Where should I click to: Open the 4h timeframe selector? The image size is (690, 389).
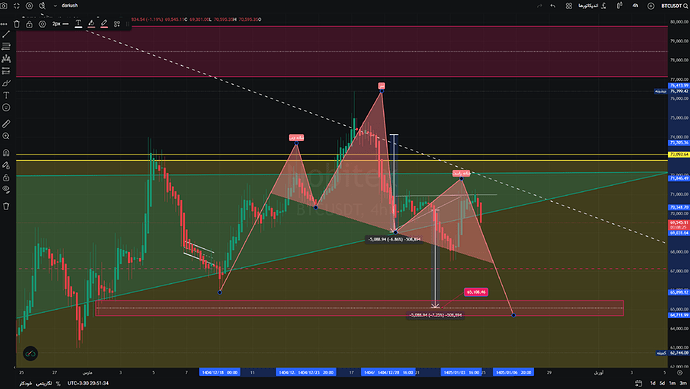635,6
